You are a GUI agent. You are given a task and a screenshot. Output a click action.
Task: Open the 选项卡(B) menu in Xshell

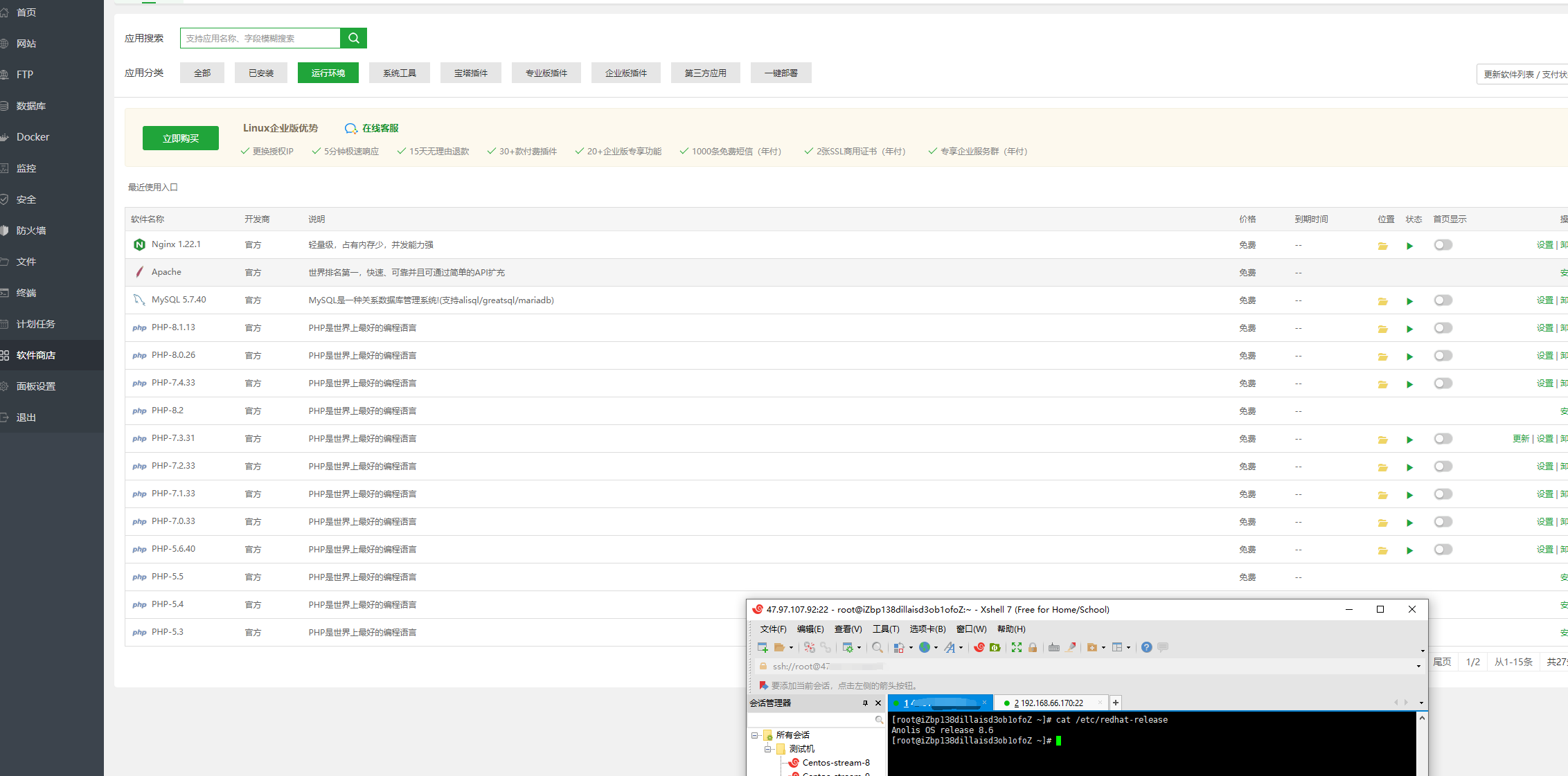coord(927,629)
